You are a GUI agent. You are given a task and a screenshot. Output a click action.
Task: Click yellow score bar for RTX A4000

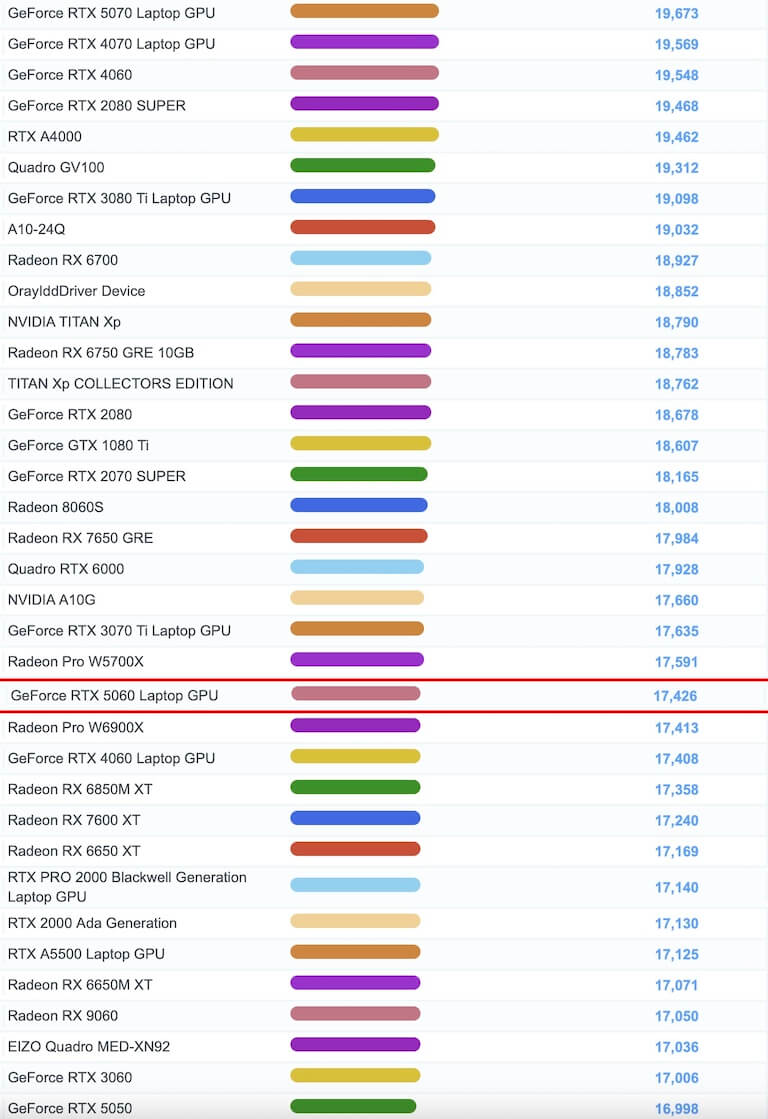365,134
